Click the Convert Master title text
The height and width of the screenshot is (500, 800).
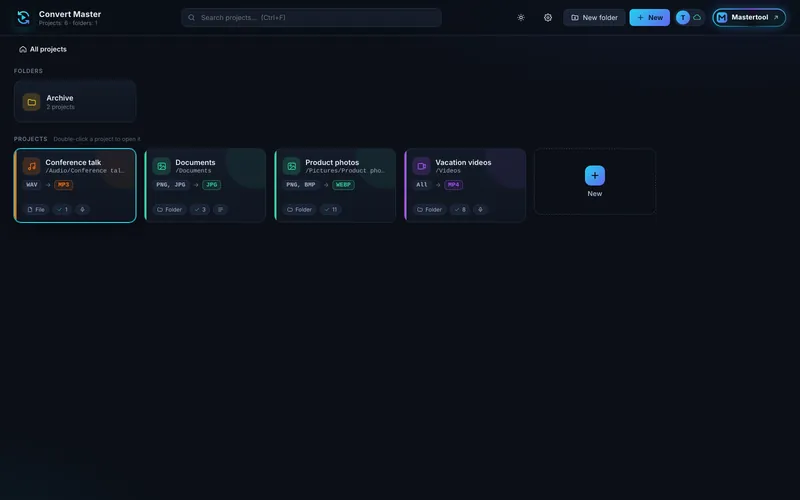click(x=70, y=14)
